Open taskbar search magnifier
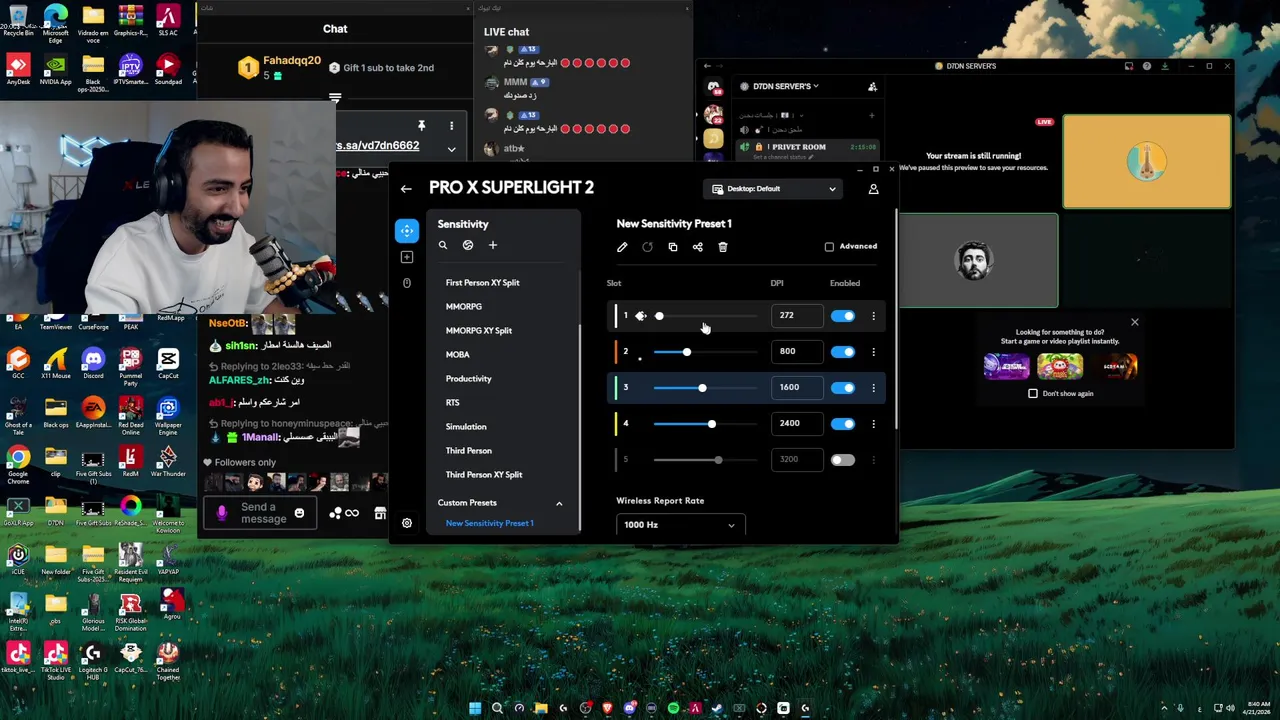This screenshot has height=720, width=1280. pos(497,708)
